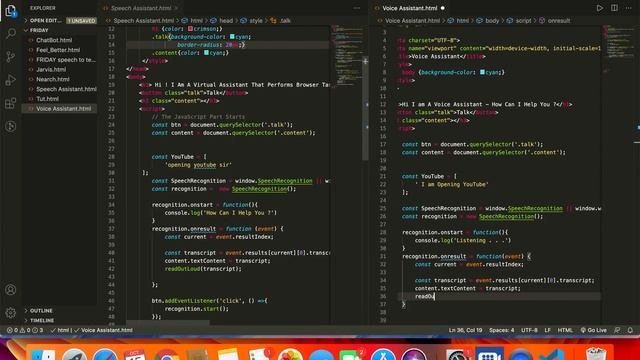Open Launchpad from the dock
640x360 pixels.
[74, 354]
